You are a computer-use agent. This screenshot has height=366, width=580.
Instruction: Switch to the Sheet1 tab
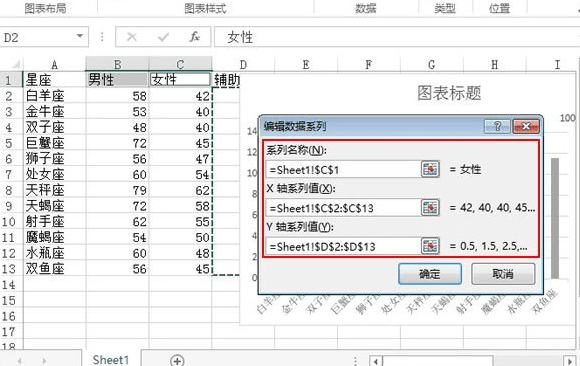pos(111,359)
